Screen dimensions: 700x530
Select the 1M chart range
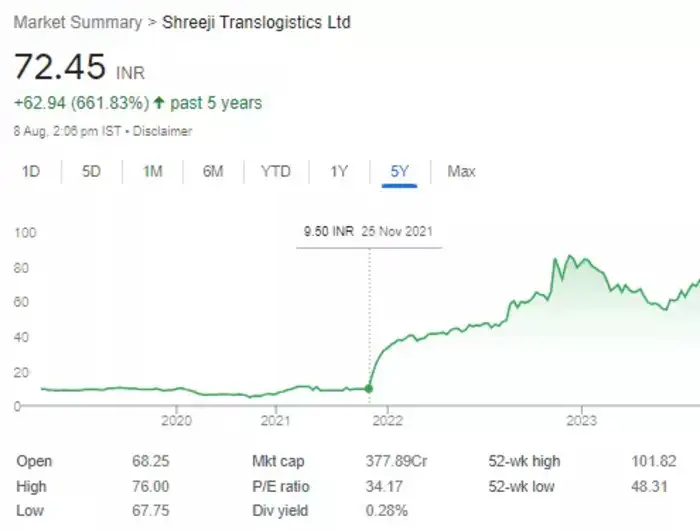(152, 171)
